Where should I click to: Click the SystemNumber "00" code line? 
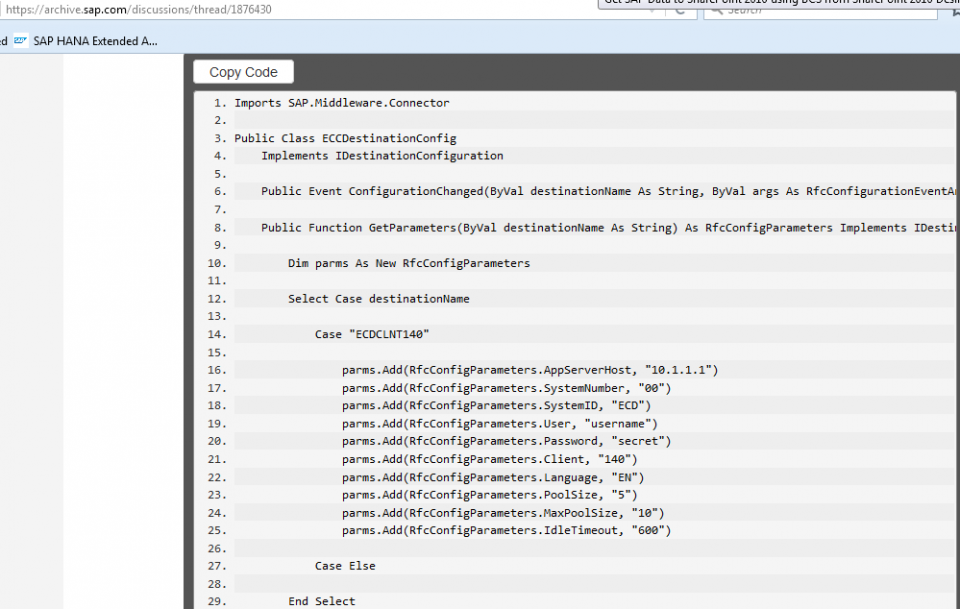tap(505, 388)
